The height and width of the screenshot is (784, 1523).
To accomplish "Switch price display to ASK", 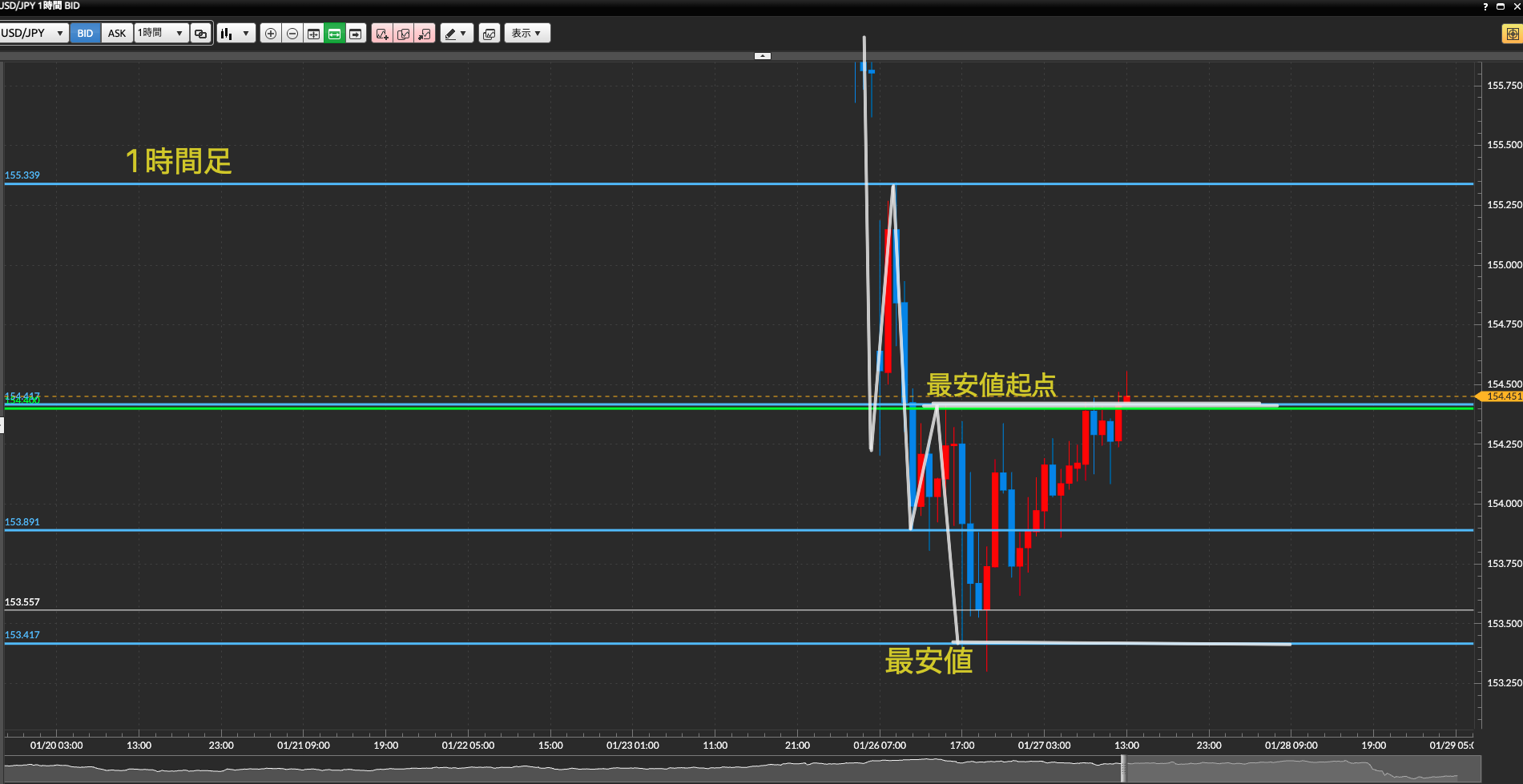I will click(x=117, y=34).
